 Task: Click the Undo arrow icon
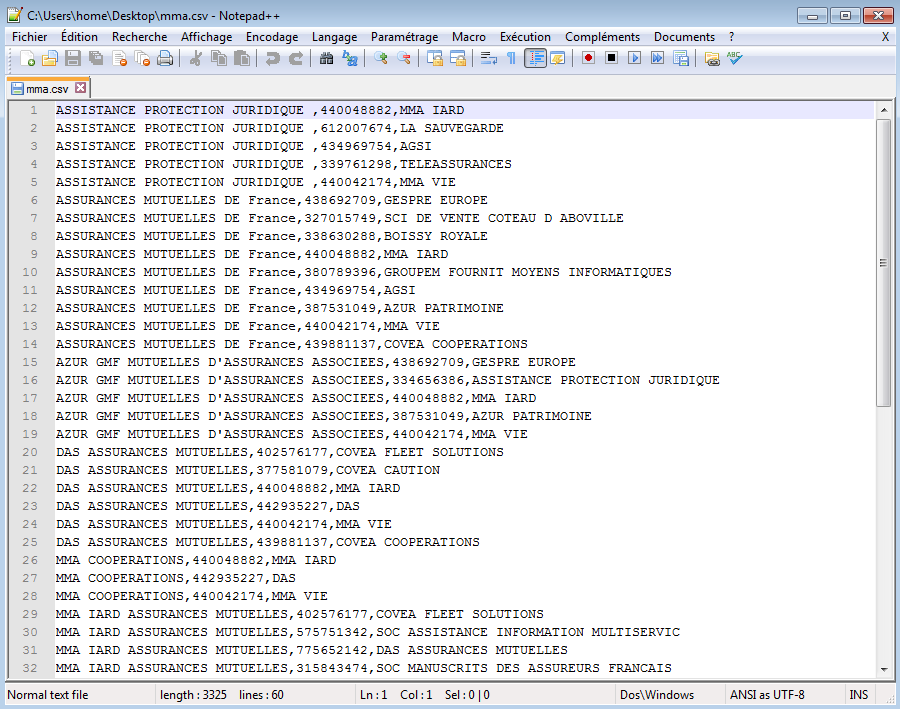273,59
